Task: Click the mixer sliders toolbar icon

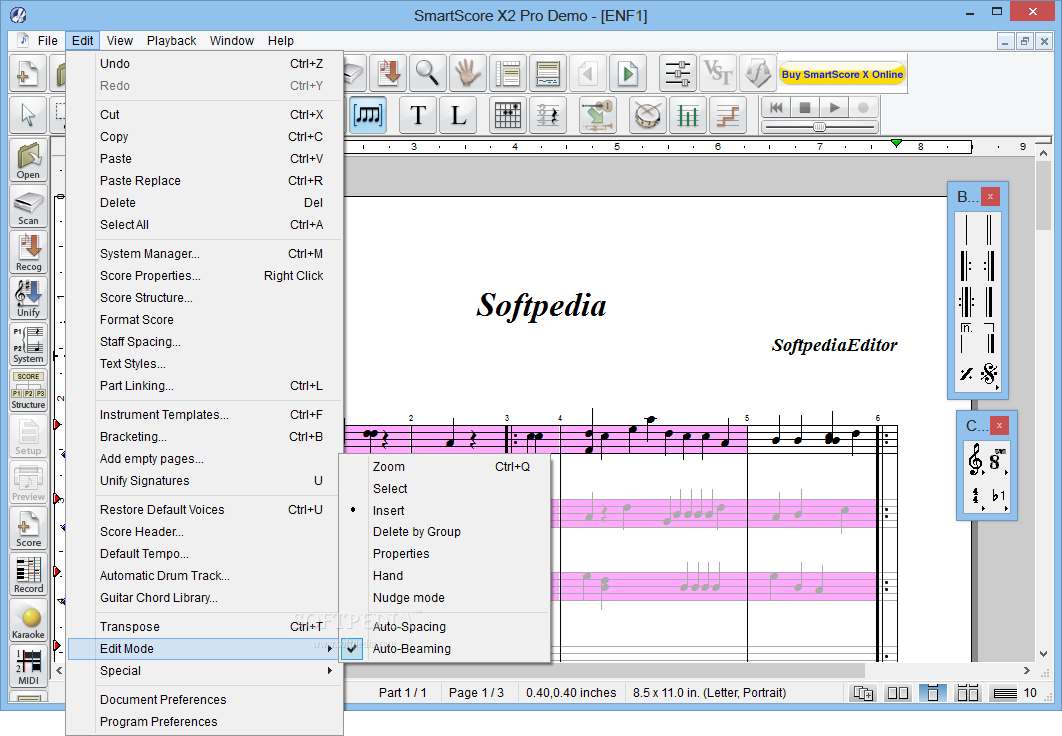Action: click(677, 72)
